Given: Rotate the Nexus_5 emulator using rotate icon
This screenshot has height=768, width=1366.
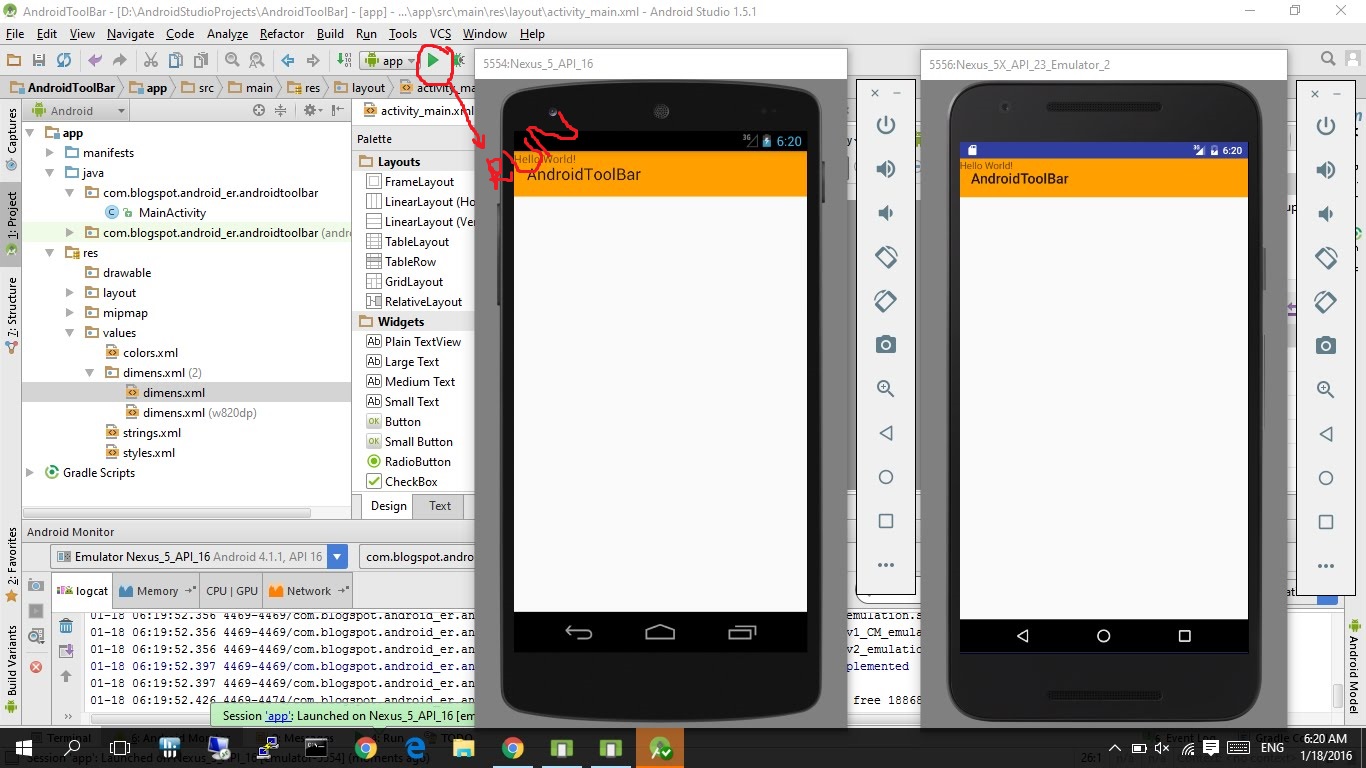Looking at the screenshot, I should (x=885, y=257).
